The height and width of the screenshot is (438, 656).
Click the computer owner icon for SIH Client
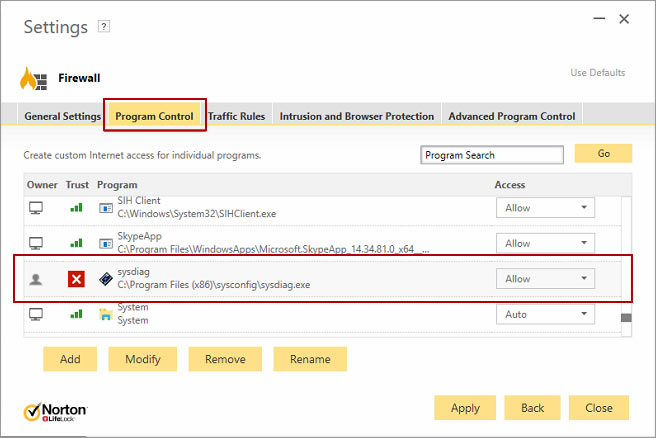coord(36,207)
